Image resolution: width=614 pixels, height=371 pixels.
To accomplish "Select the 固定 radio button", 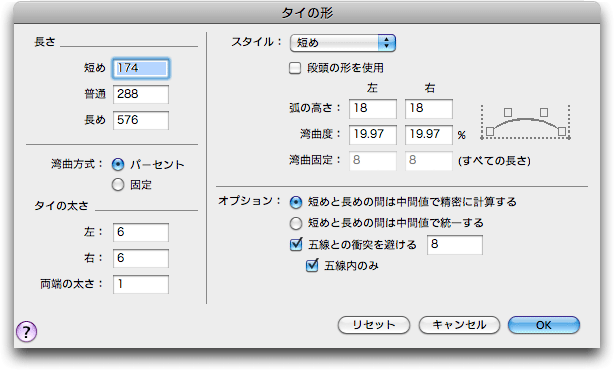I will click(x=118, y=185).
